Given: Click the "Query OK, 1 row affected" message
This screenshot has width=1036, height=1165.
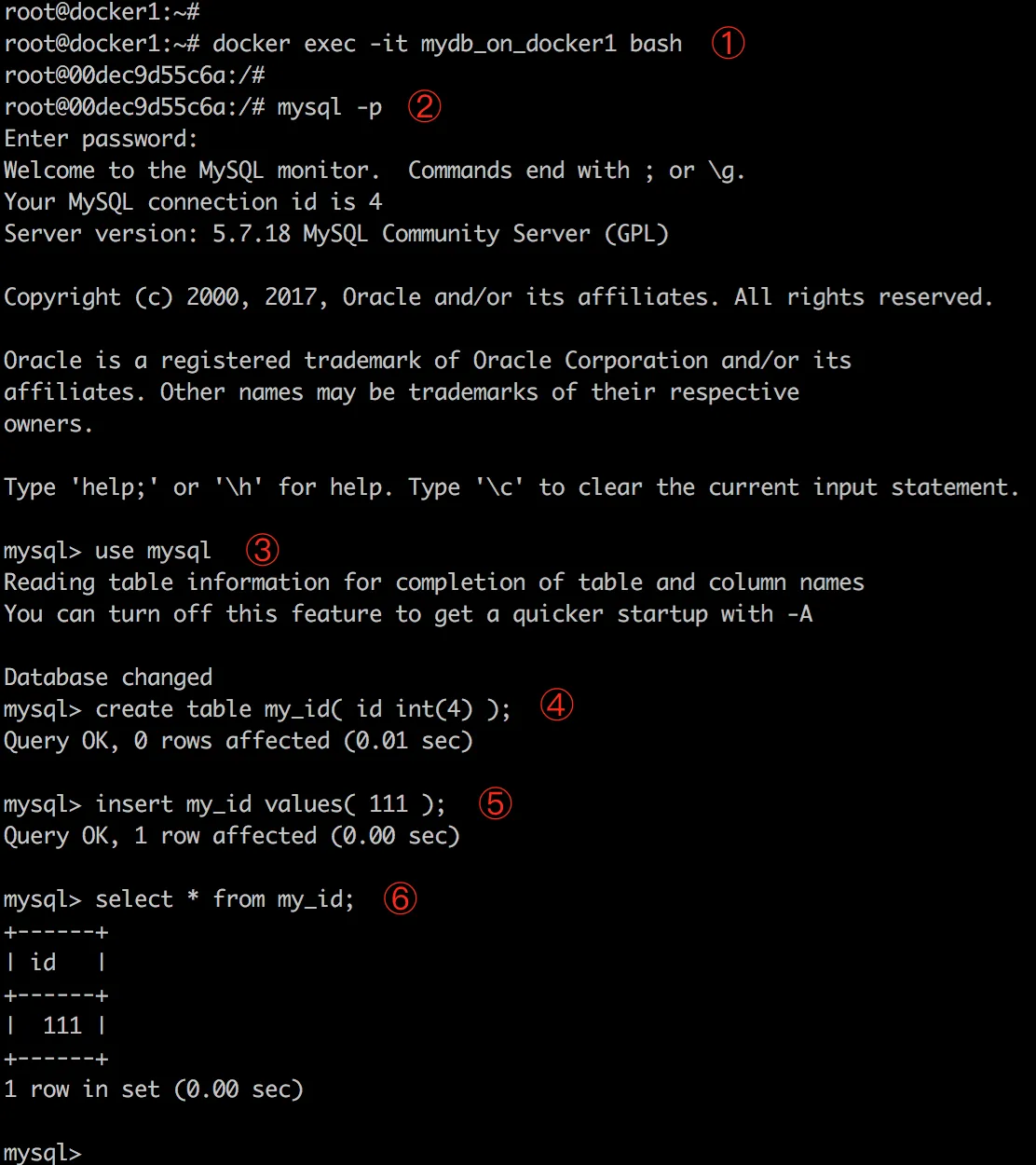Looking at the screenshot, I should 231,836.
